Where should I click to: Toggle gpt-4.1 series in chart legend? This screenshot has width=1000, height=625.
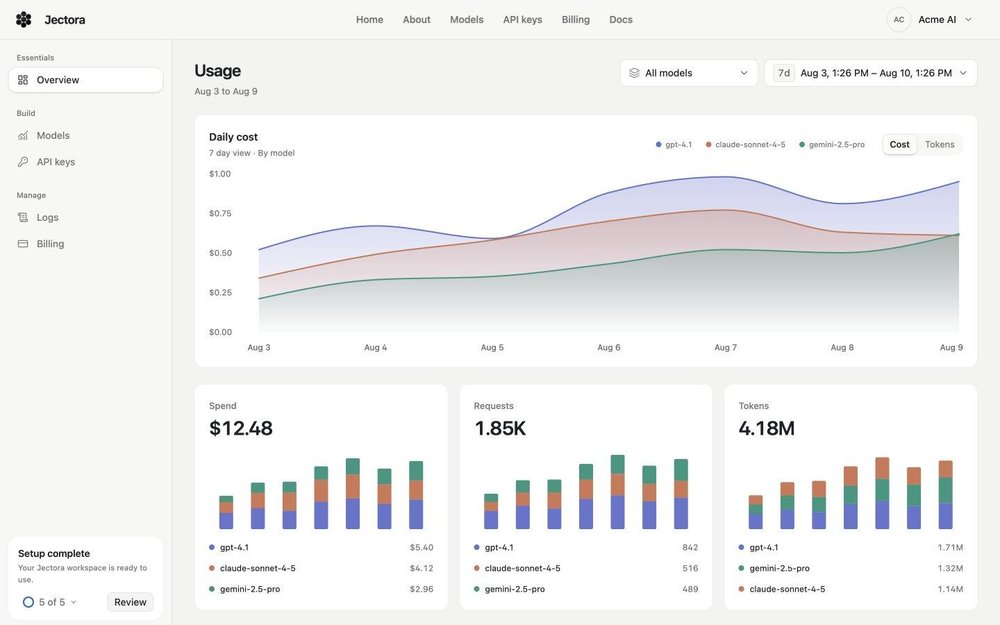[673, 145]
